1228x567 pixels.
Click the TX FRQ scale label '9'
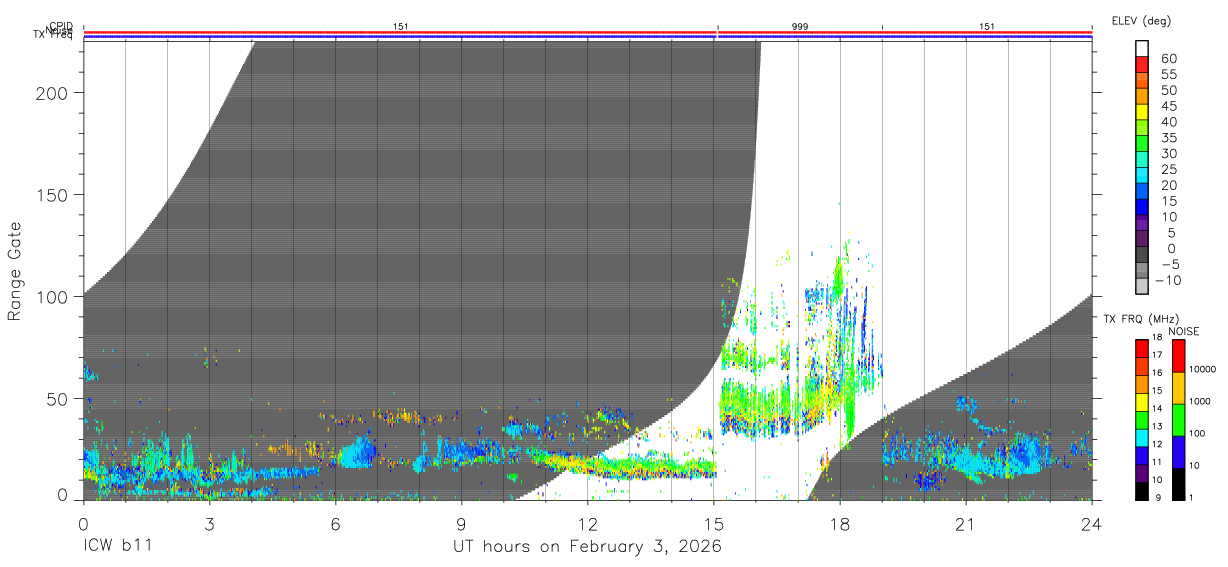coord(1157,498)
